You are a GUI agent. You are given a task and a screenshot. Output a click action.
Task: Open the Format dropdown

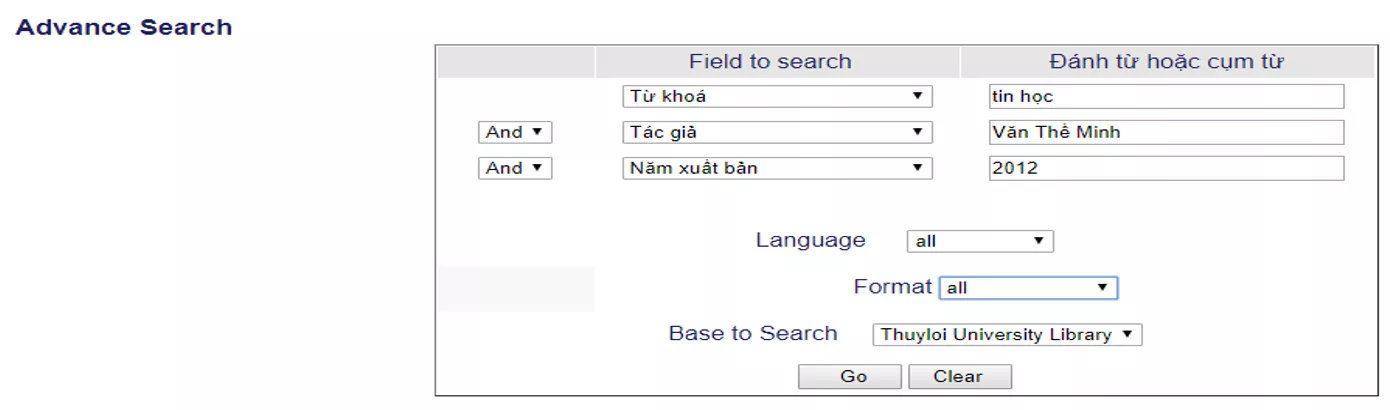click(x=1028, y=288)
